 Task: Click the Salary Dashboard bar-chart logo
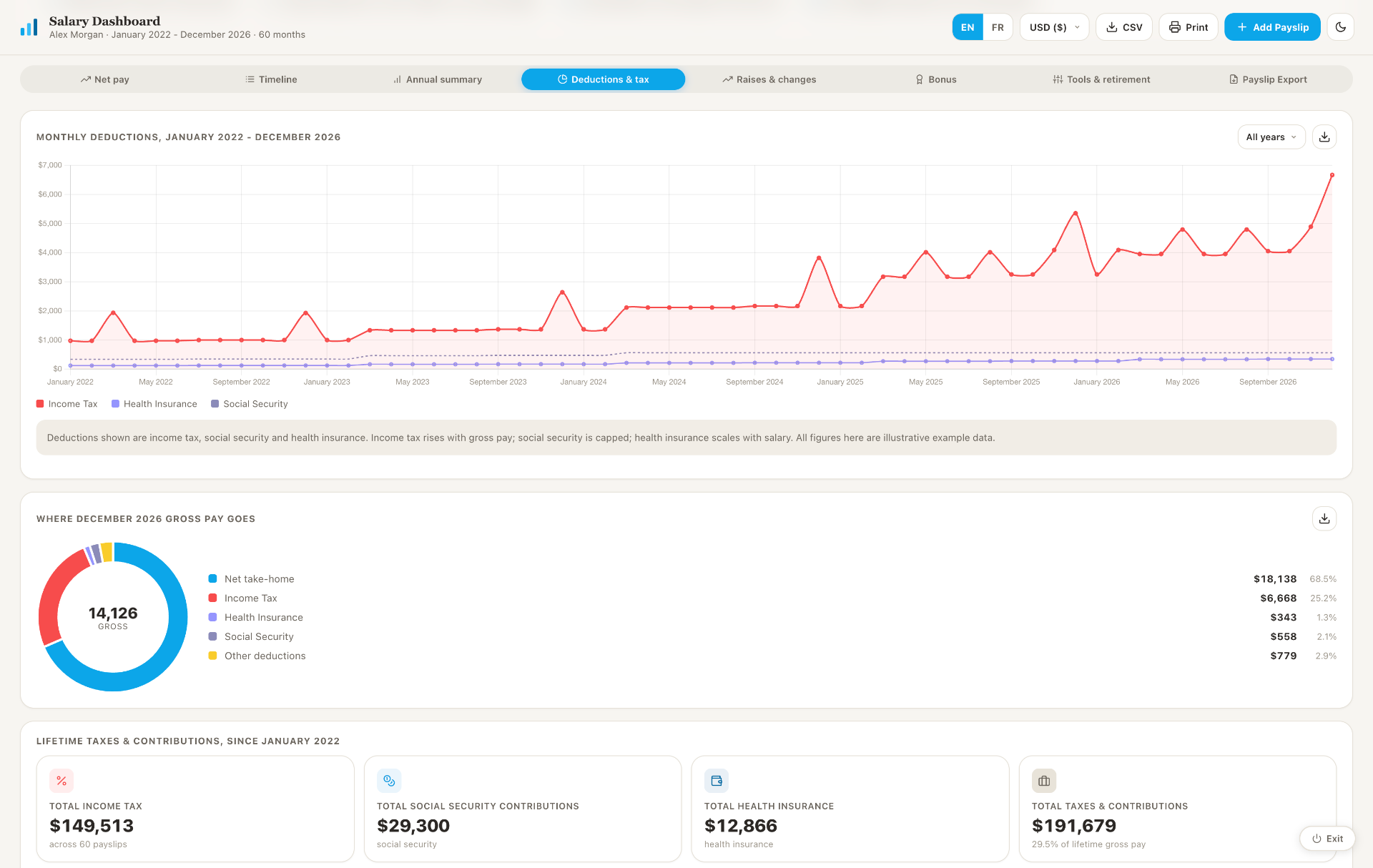[29, 27]
